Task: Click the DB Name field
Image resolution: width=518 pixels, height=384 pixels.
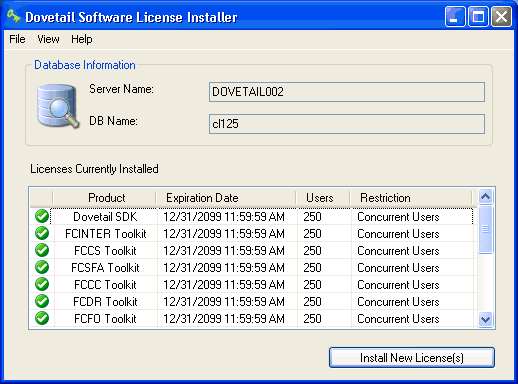Action: (347, 124)
